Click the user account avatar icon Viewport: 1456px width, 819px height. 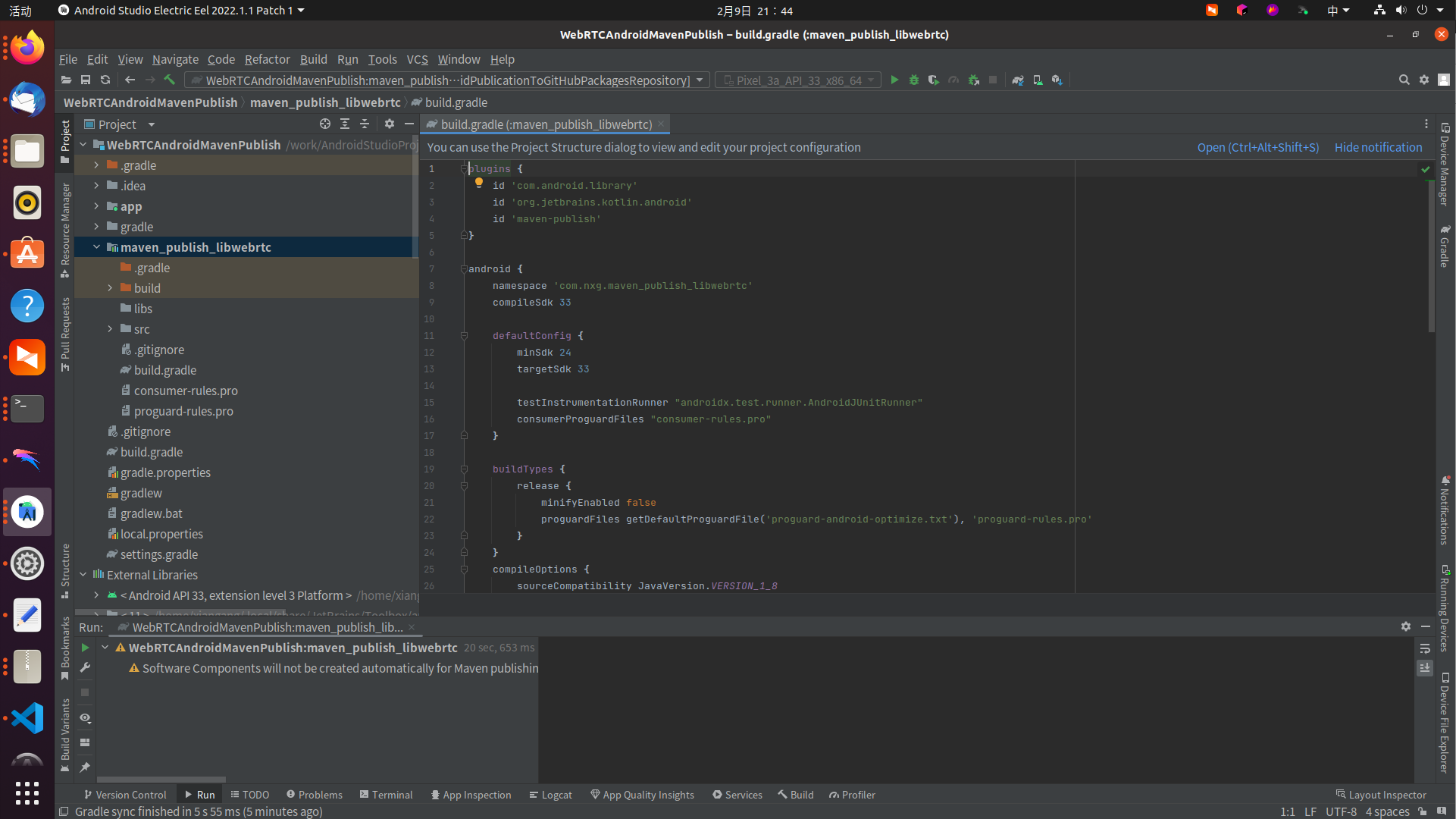(1444, 80)
